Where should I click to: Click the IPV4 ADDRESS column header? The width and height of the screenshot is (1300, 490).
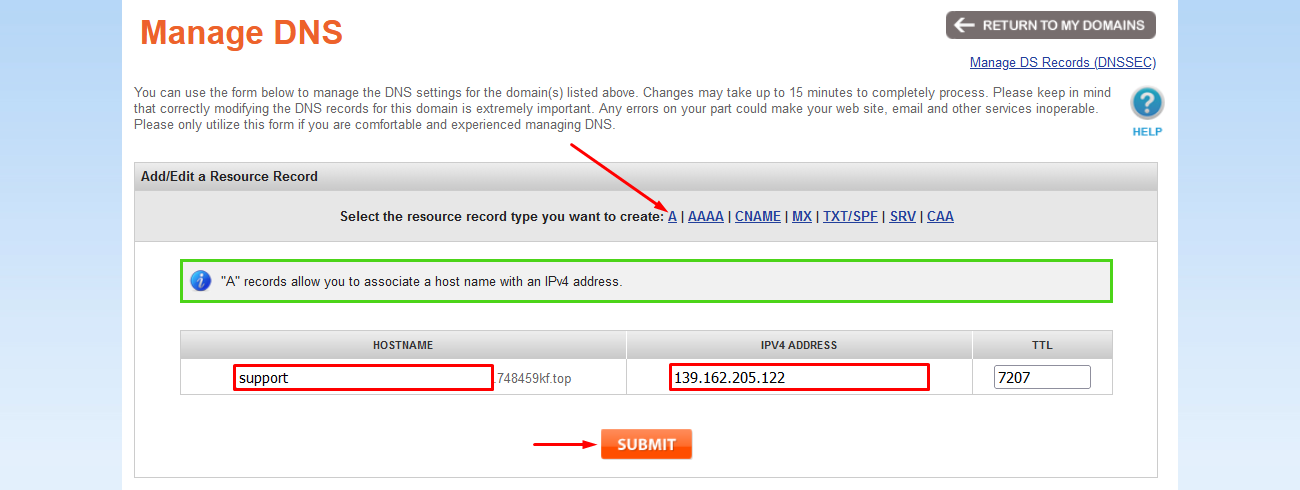coord(799,345)
